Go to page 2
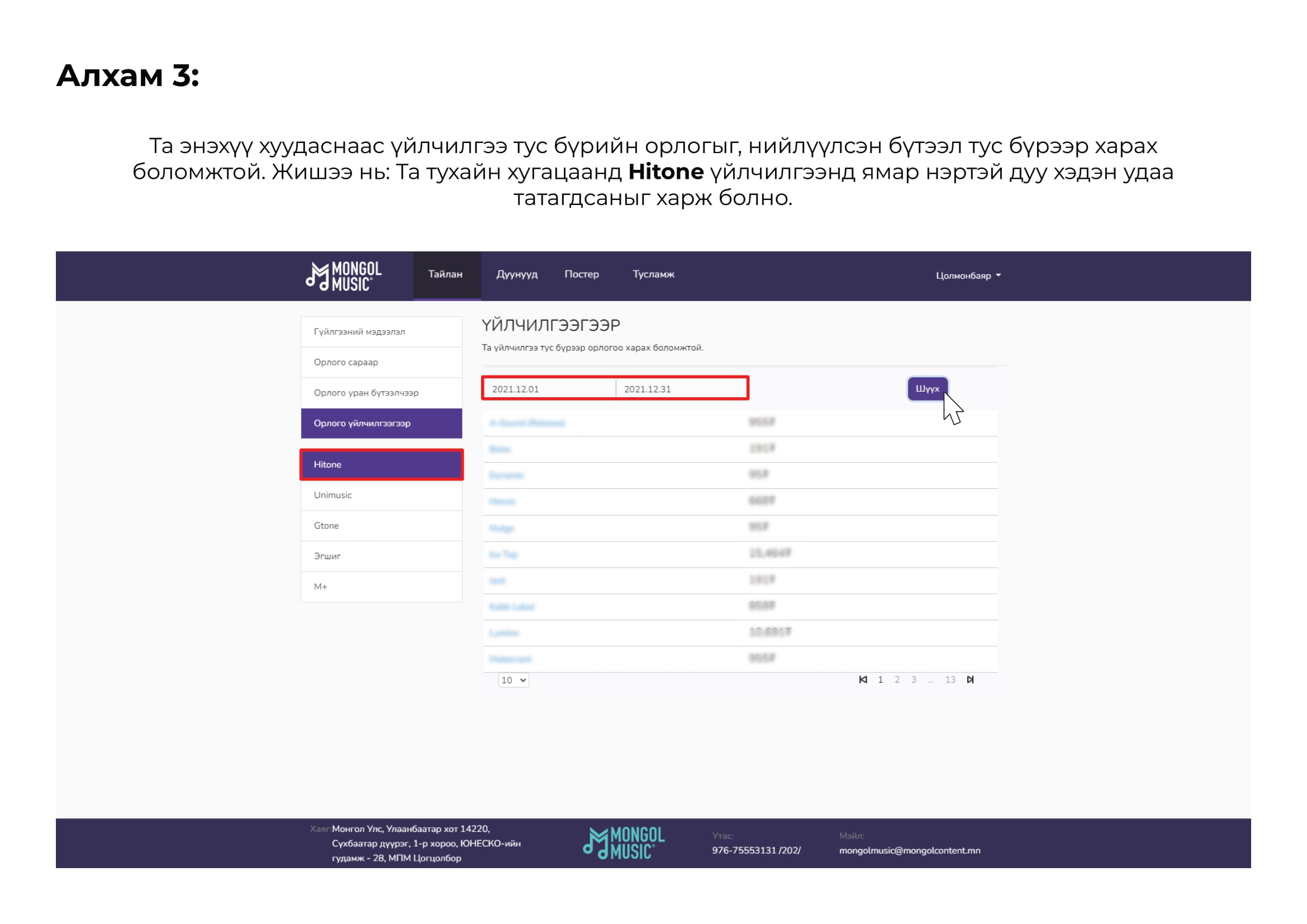1307x924 pixels. (x=897, y=680)
